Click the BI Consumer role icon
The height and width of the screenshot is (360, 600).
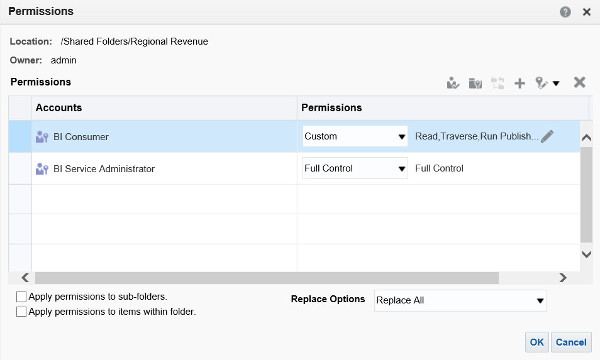click(42, 137)
